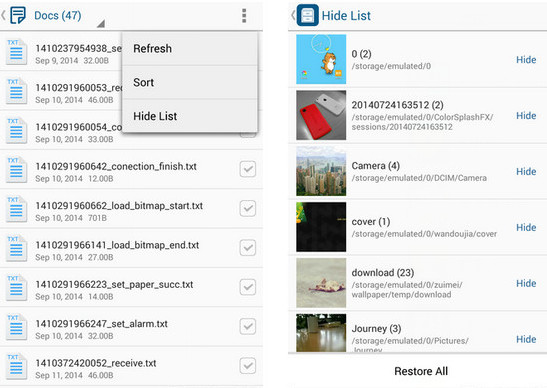Toggle checkbox next to set_alarm.txt
547x388 pixels.
coord(248,327)
